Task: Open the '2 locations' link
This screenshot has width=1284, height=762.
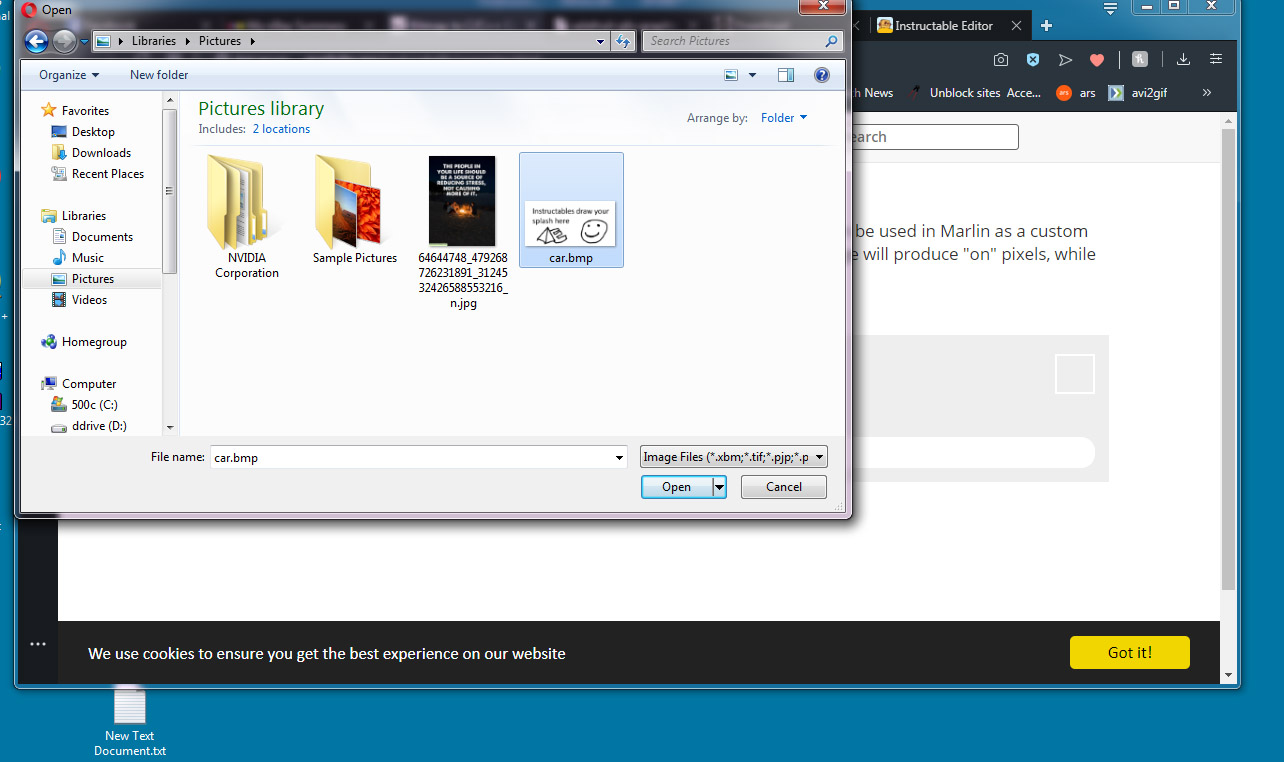Action: coord(281,129)
